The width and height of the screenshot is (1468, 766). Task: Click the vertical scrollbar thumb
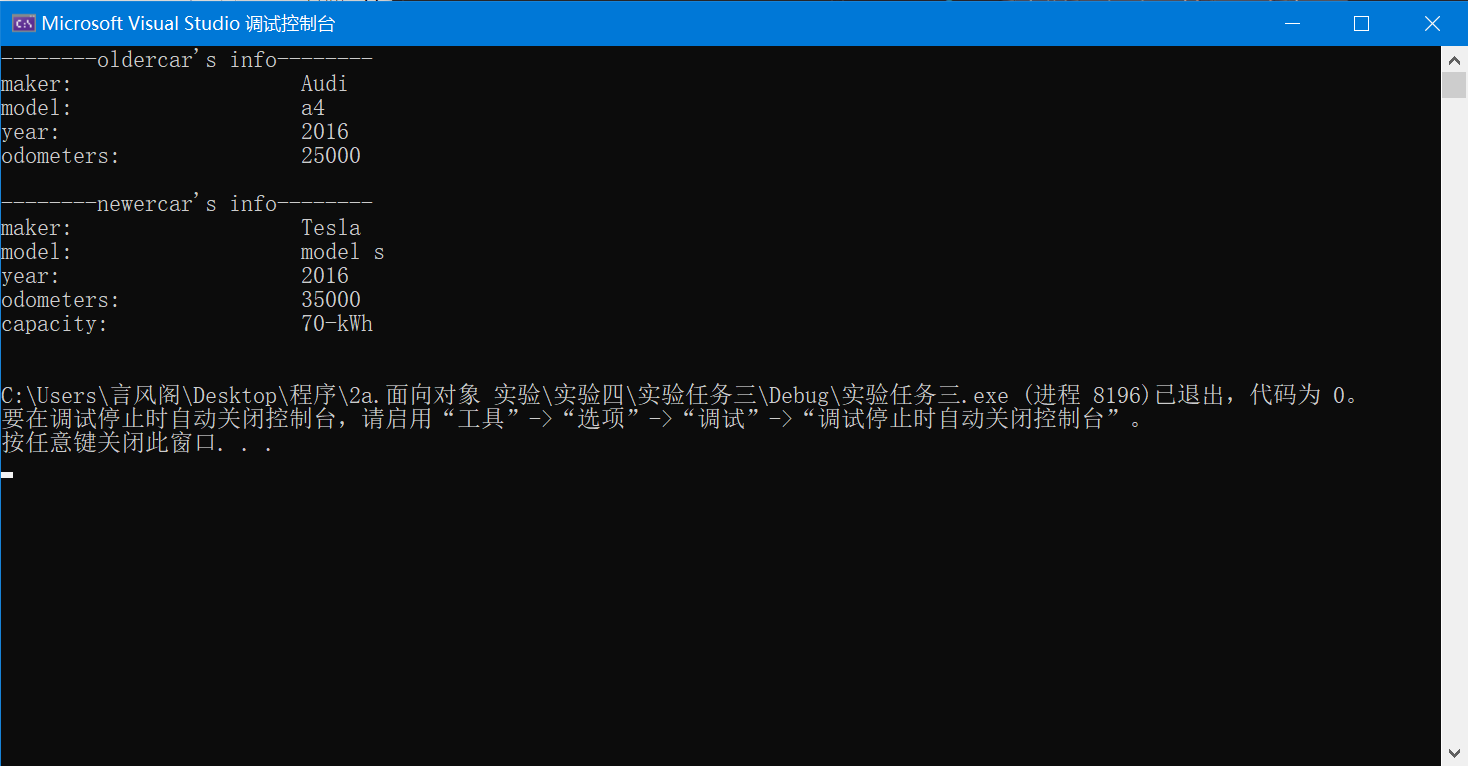[1454, 85]
